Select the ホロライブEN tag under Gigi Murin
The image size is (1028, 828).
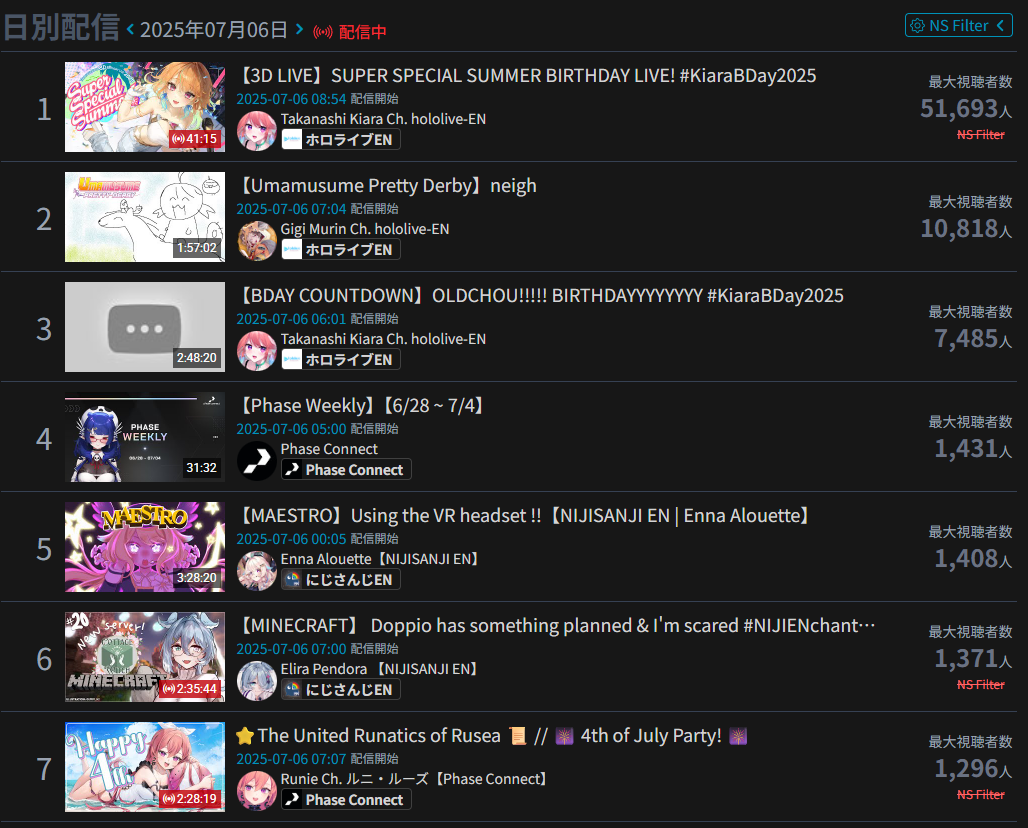tap(340, 250)
